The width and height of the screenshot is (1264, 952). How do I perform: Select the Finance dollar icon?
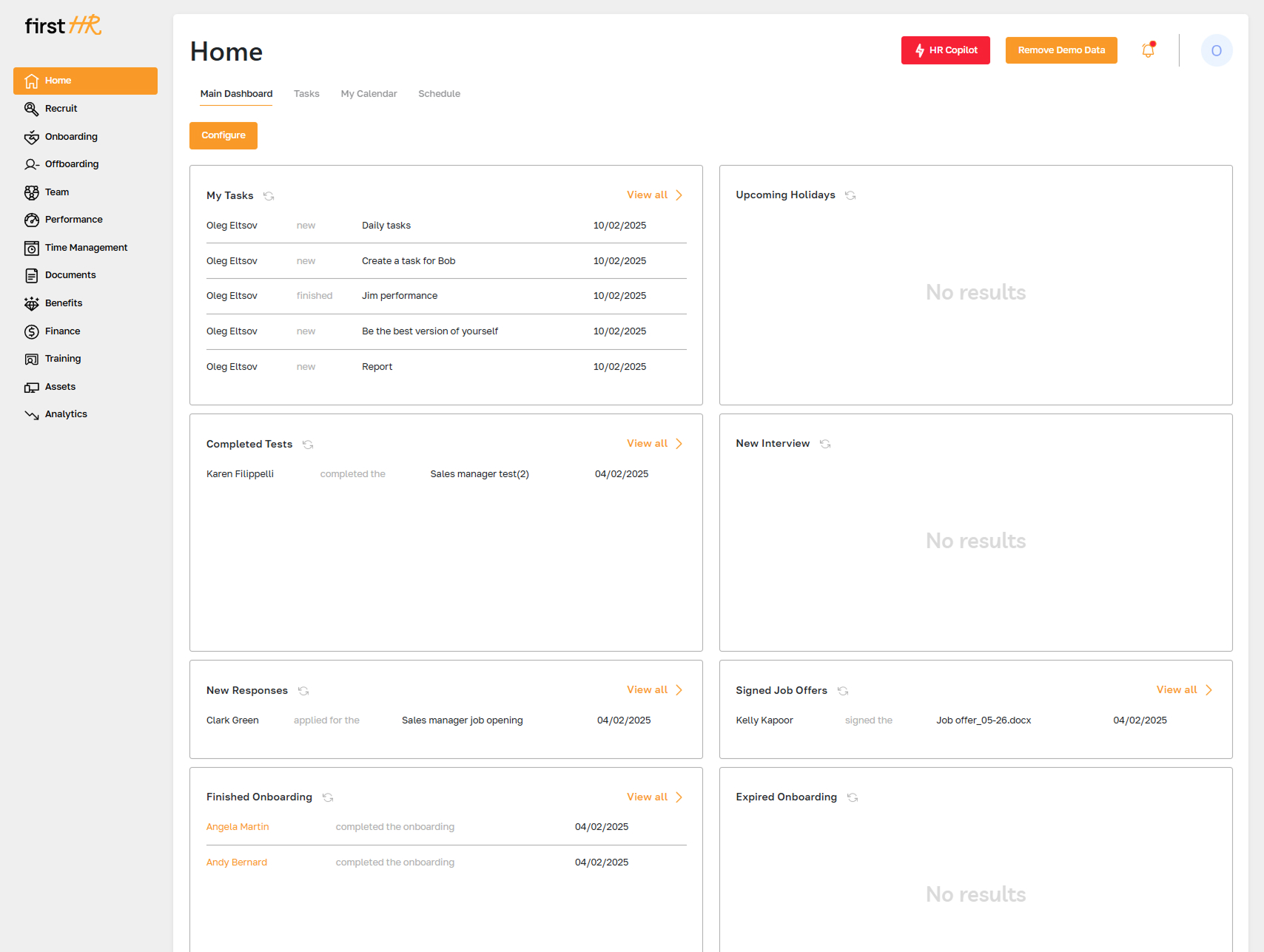[x=31, y=331]
